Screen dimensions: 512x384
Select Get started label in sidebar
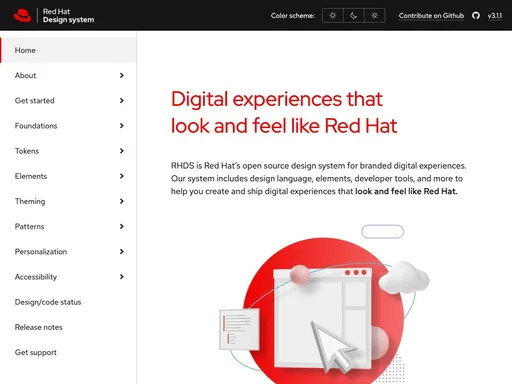35,100
